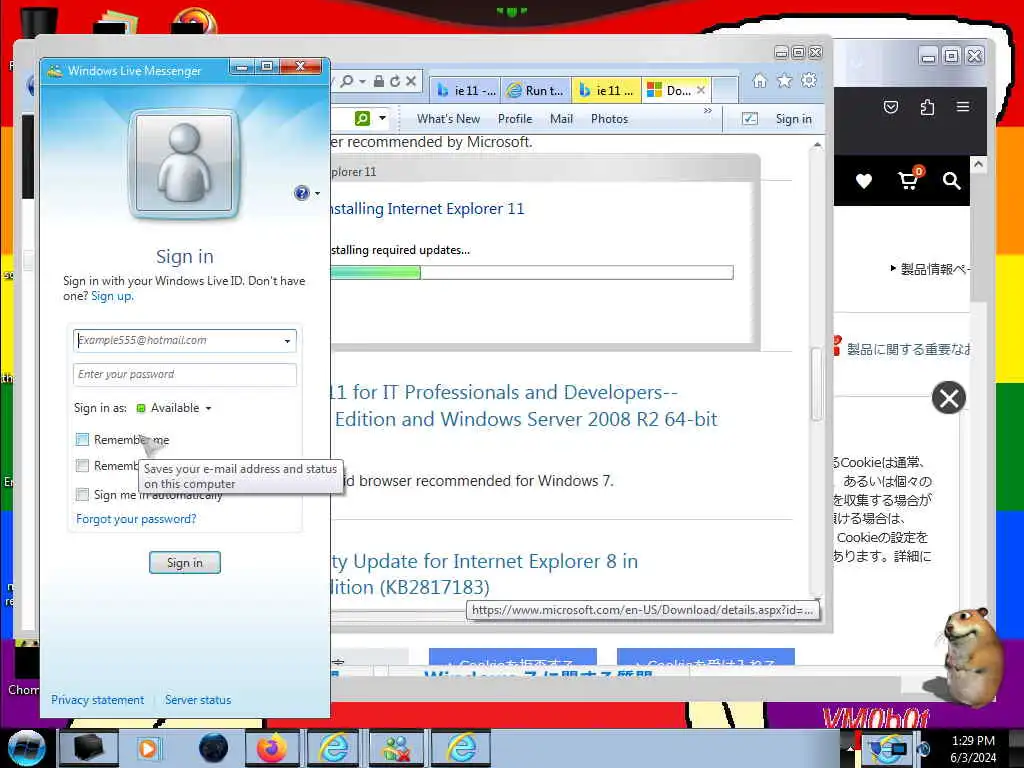Click the Sign up link
Viewport: 1024px width, 768px height.
[111, 296]
